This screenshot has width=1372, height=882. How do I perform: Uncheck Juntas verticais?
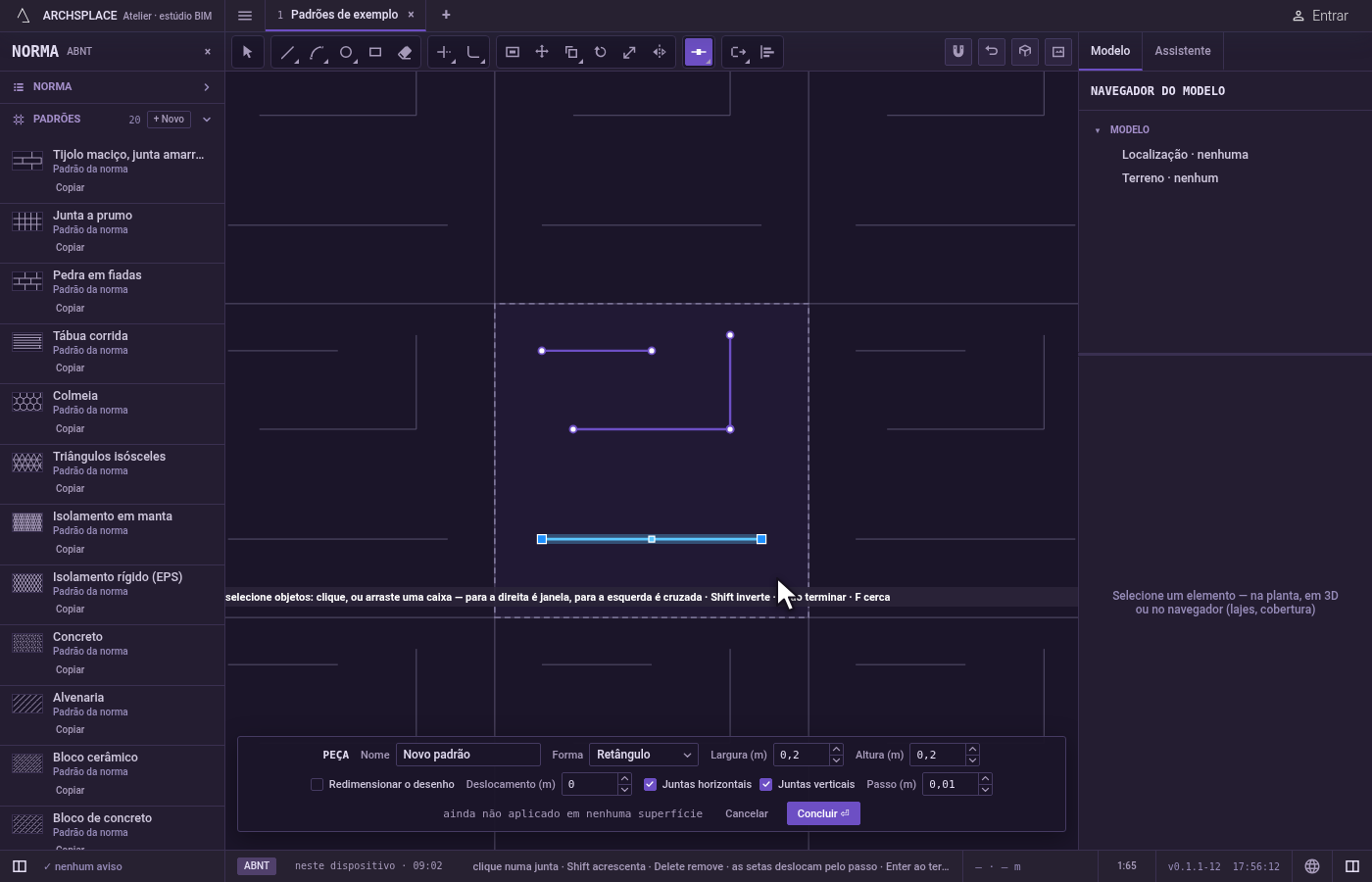click(765, 784)
